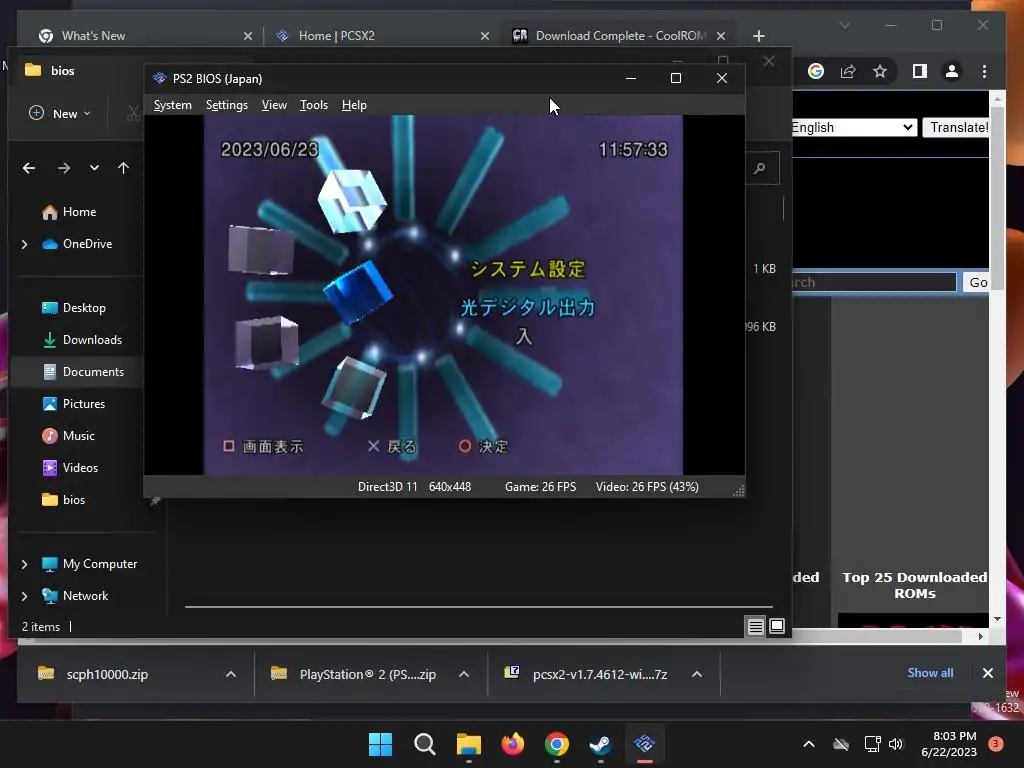Open the Settings menu in PCSX2
This screenshot has height=768, width=1024.
227,105
